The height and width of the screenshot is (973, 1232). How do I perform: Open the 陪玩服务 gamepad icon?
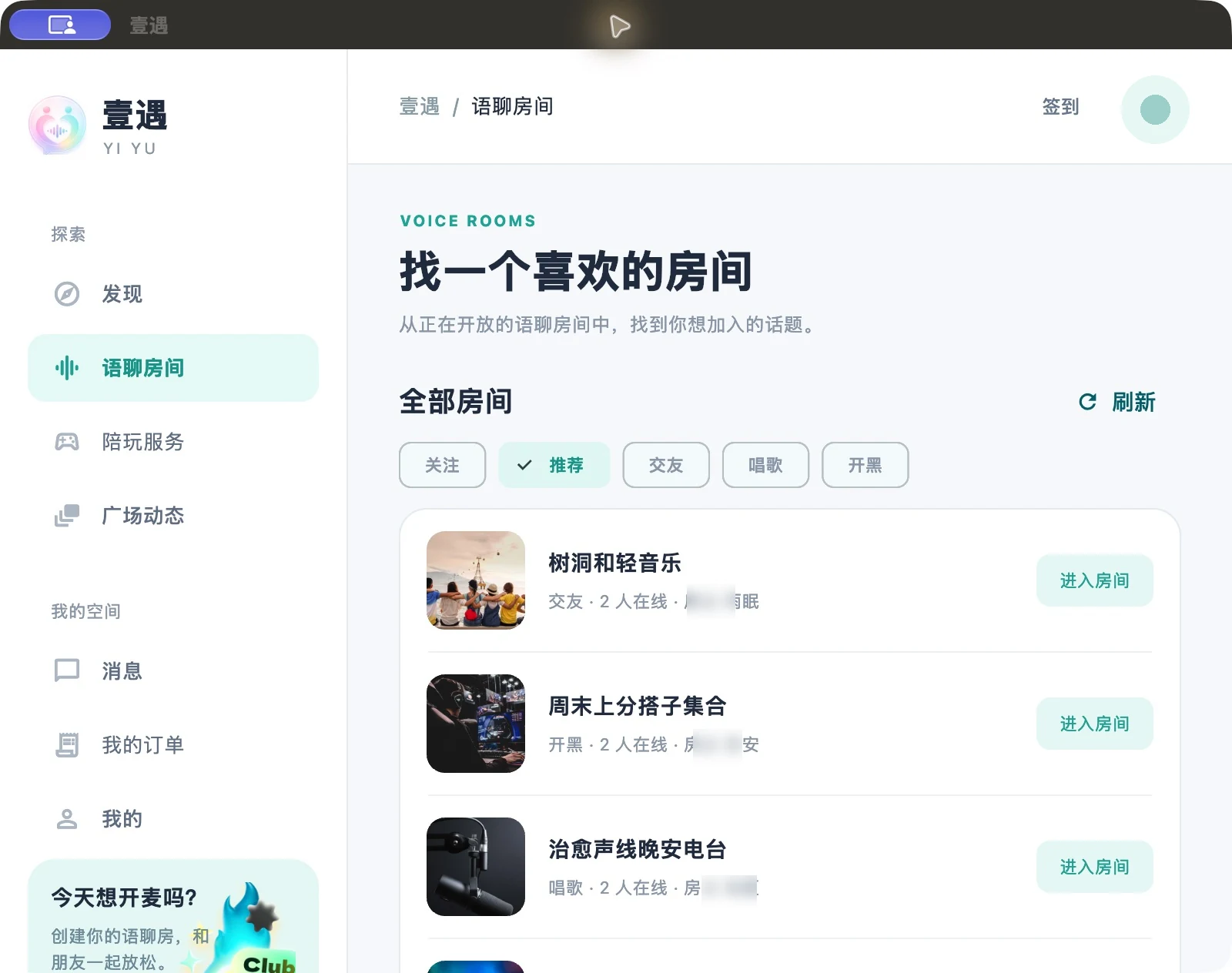pos(67,442)
